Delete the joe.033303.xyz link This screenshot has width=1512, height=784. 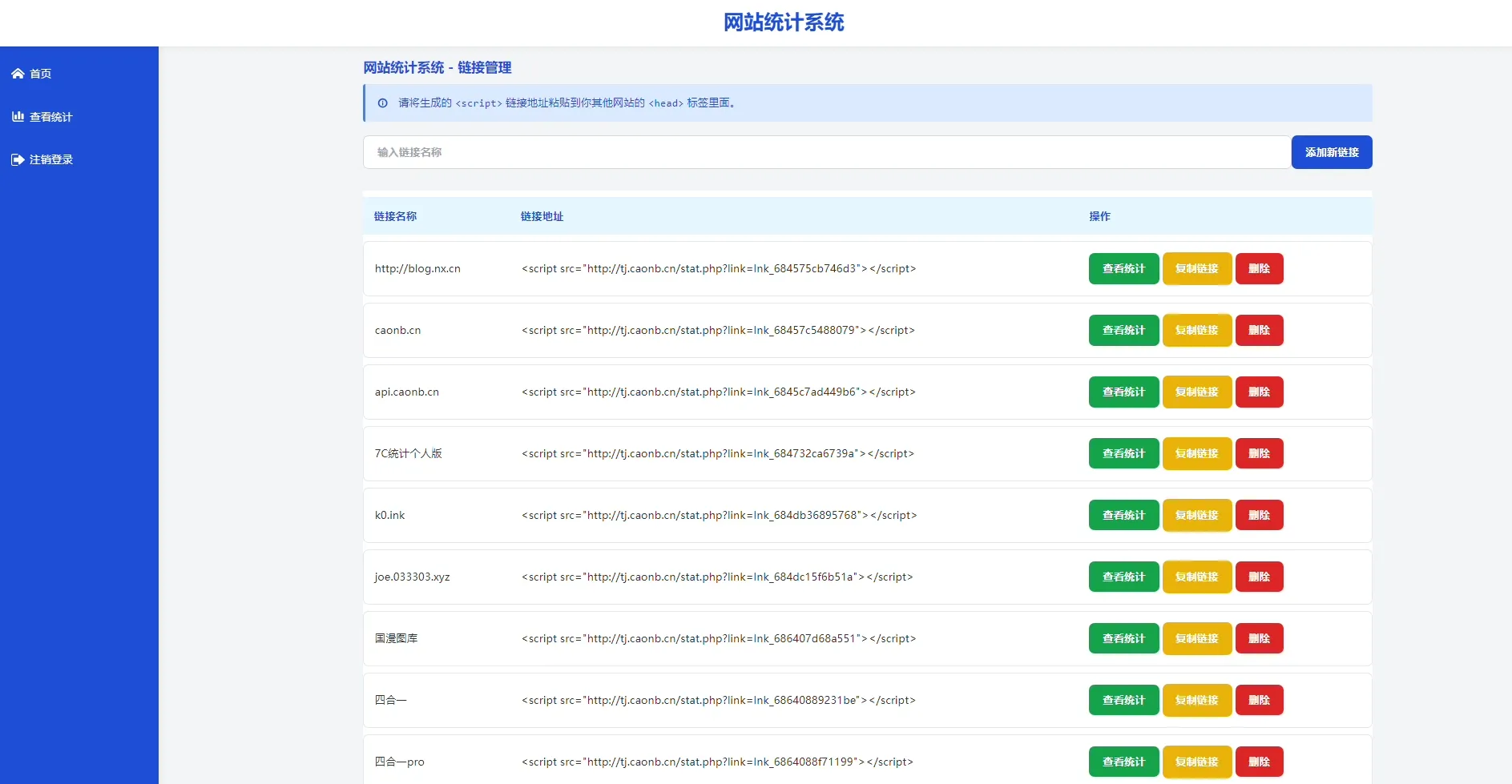[x=1259, y=577]
